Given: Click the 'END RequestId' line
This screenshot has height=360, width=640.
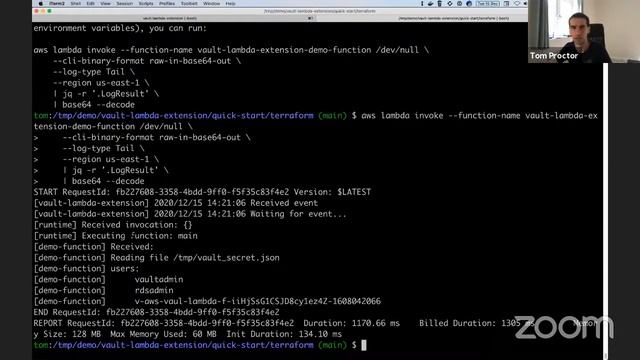Looking at the screenshot, I should 156,313.
